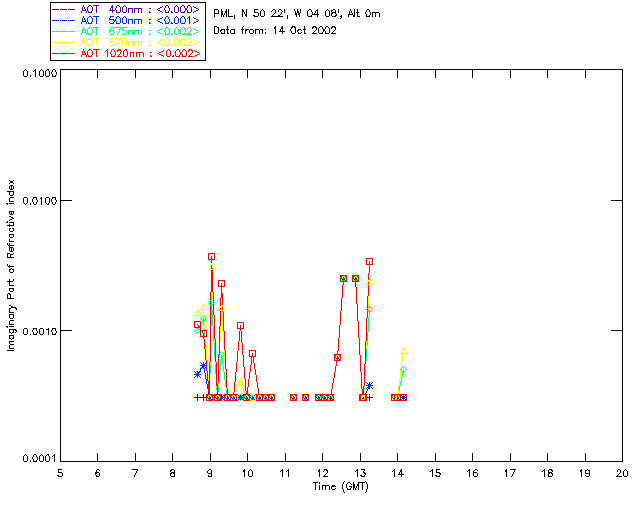Viewport: 640px width, 512px height.
Task: Select the purple dashed line sample in legend
Action: [x=64, y=9]
